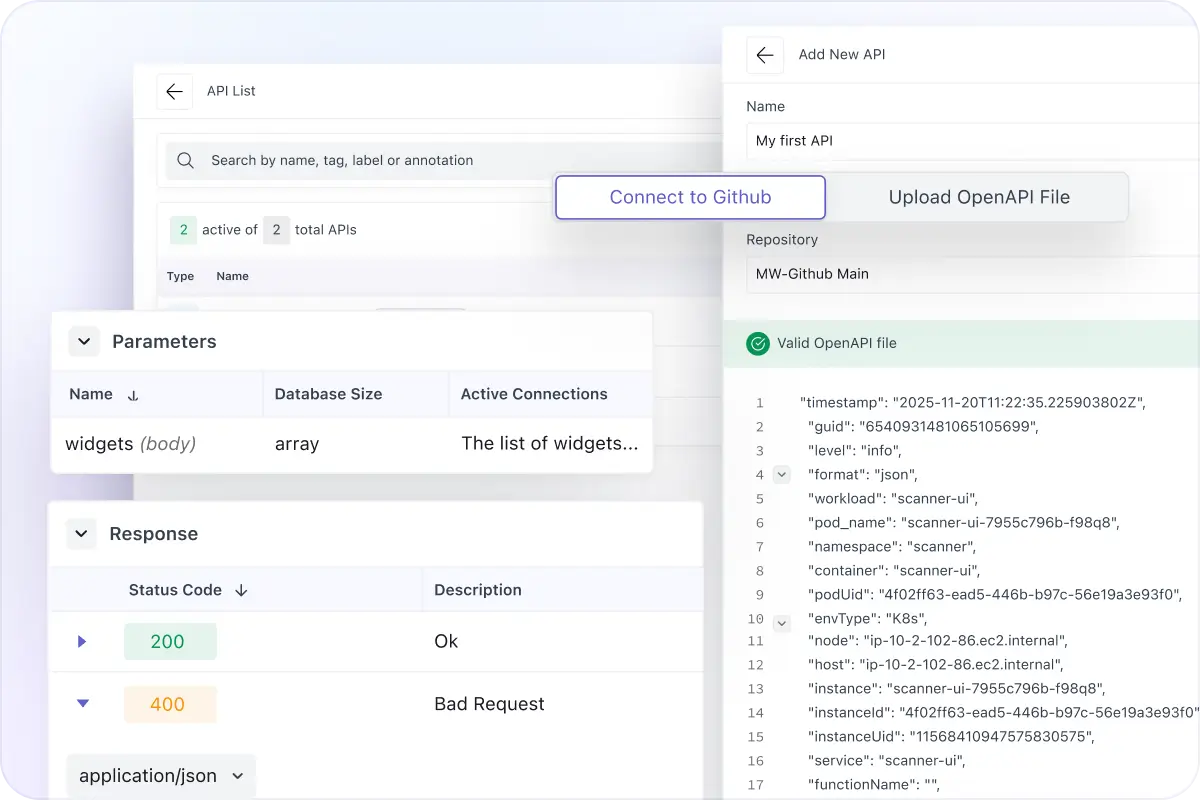Expand line 4 in the OpenAPI file viewer
1200x800 pixels.
coord(782,474)
